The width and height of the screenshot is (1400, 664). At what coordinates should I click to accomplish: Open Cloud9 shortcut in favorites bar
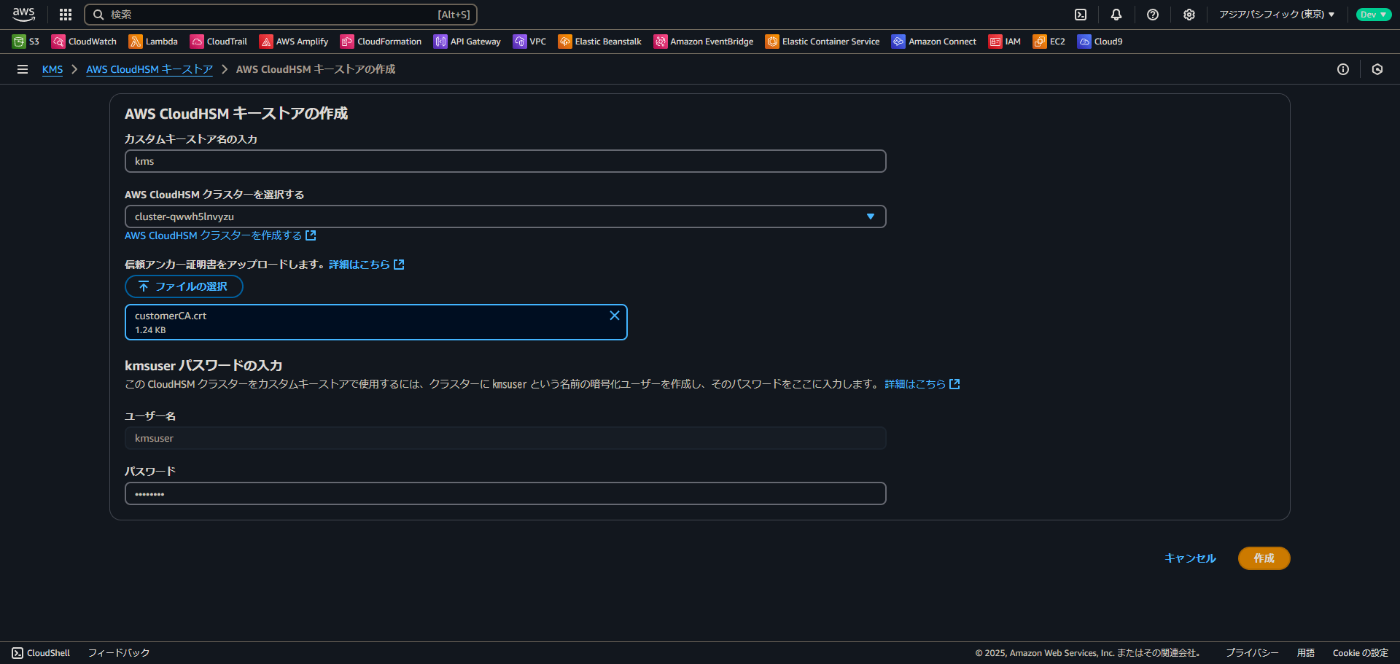[x=1100, y=41]
